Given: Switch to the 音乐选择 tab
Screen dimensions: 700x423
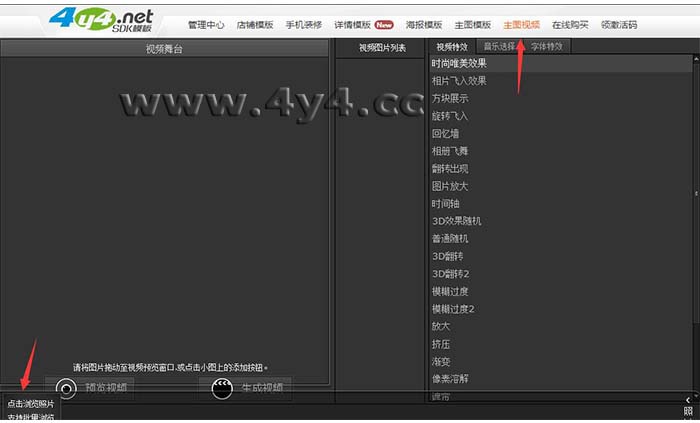Looking at the screenshot, I should click(x=499, y=47).
